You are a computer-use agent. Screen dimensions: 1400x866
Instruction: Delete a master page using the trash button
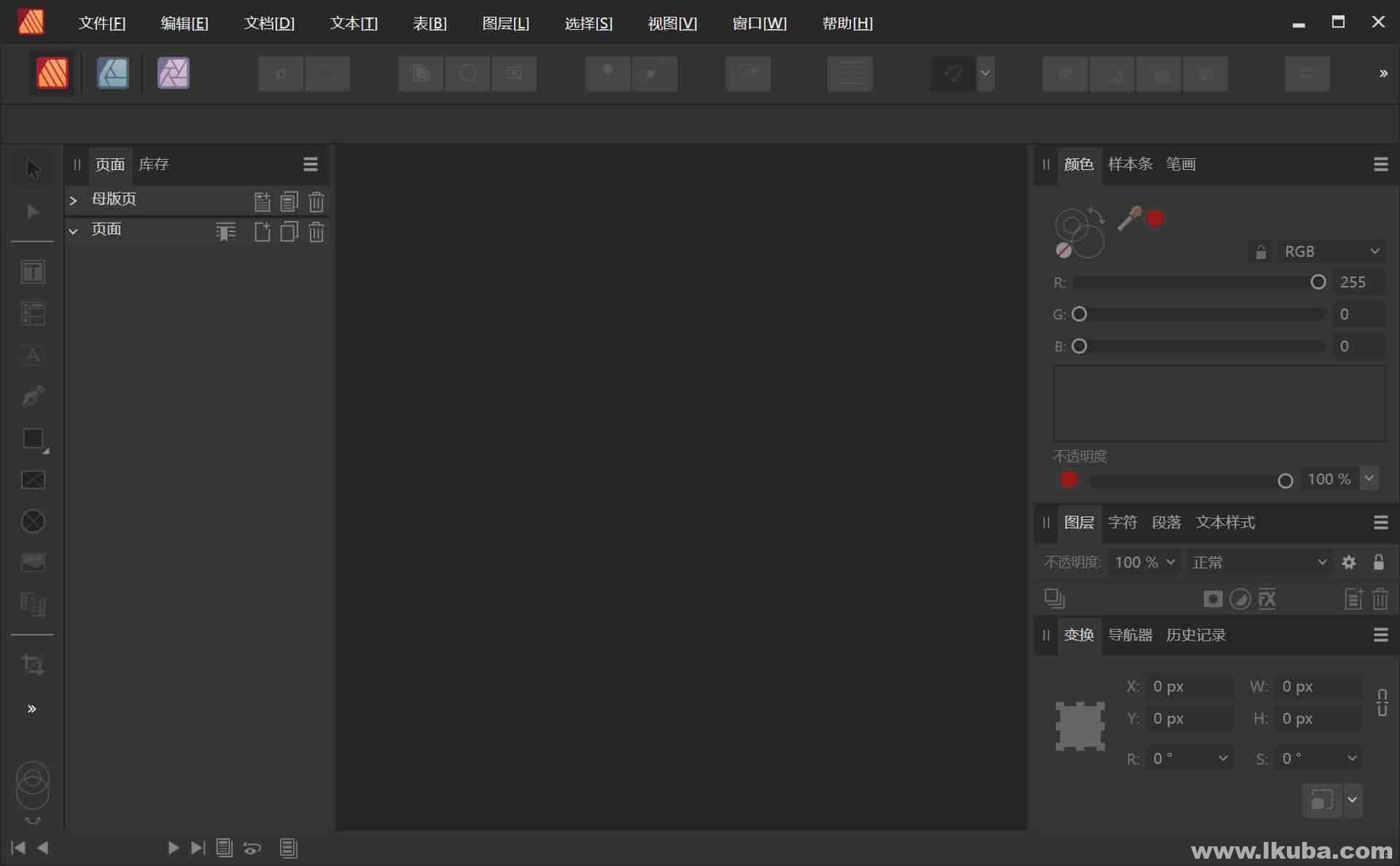(x=316, y=201)
